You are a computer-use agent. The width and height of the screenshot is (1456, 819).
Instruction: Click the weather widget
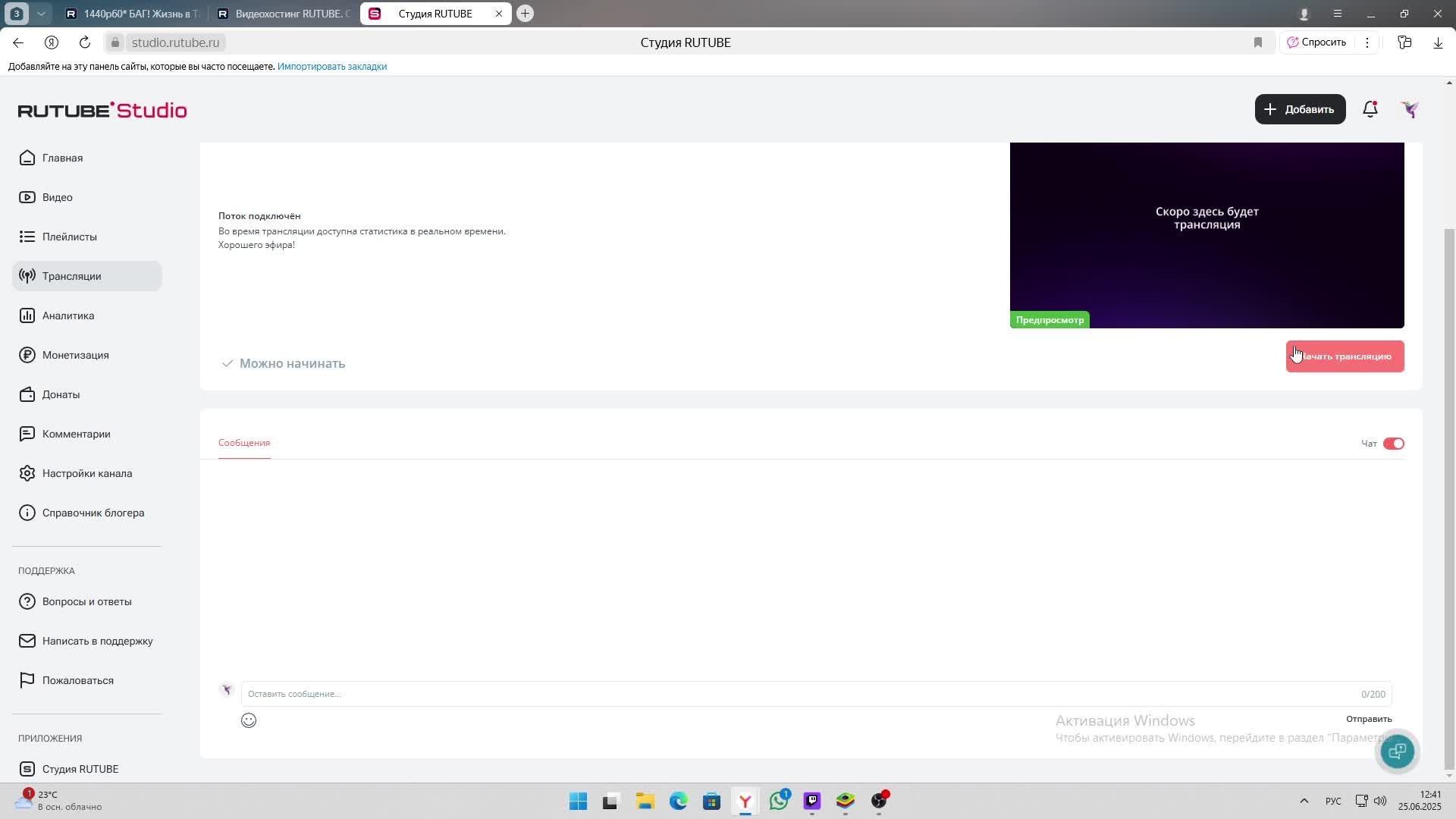[59, 801]
